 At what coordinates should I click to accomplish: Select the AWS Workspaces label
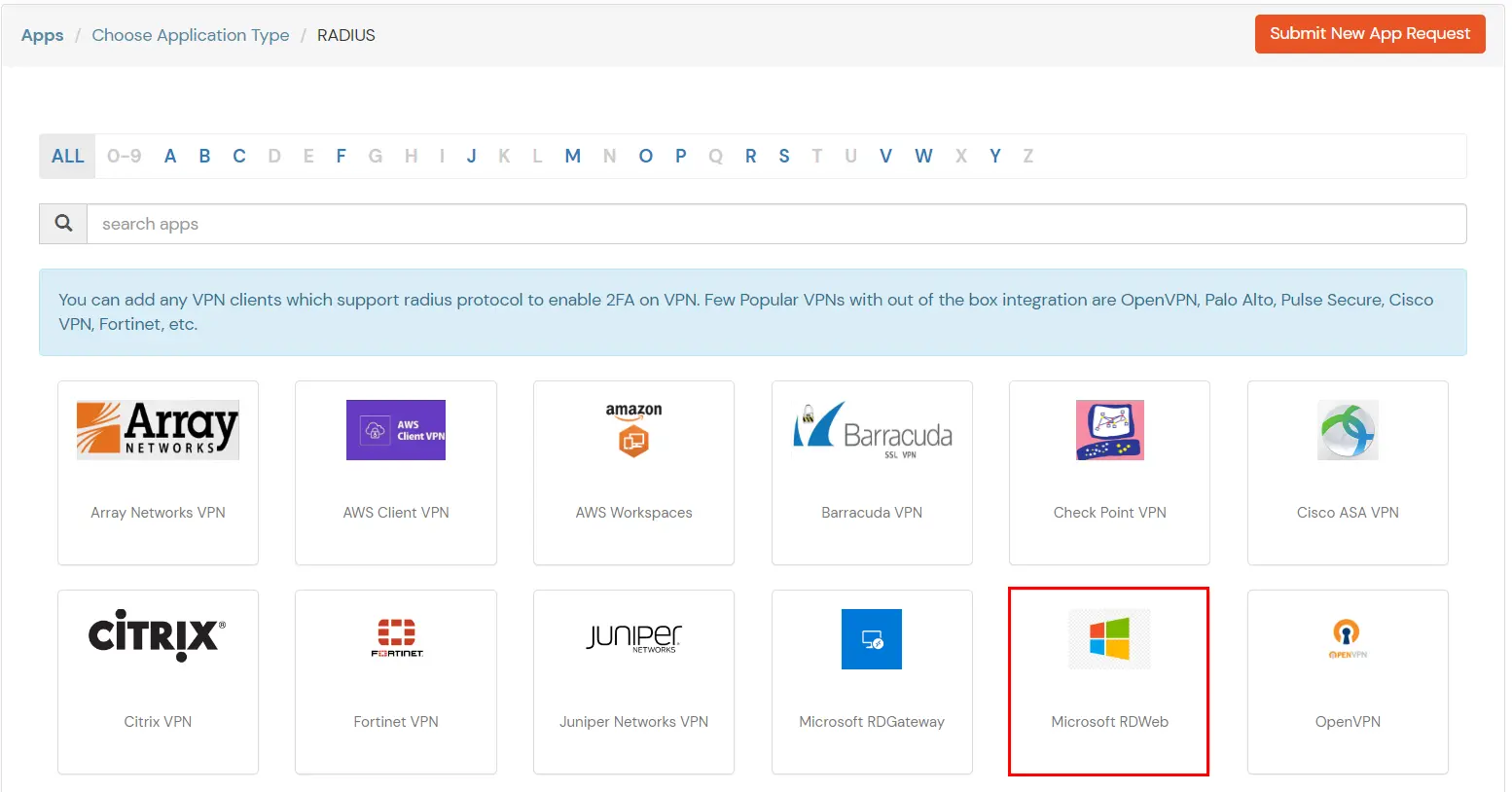pos(633,513)
